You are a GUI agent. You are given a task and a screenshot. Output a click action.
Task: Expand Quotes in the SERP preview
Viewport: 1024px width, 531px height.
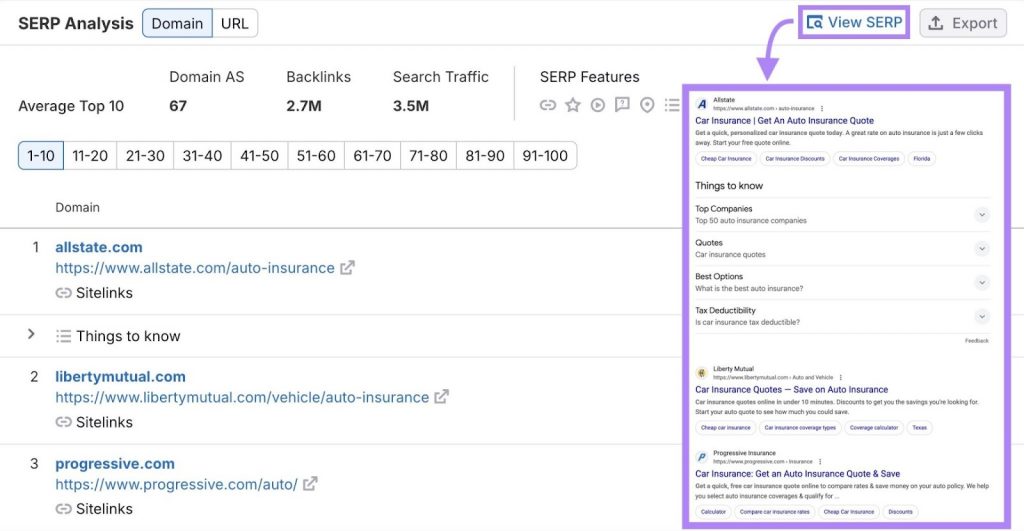(982, 249)
